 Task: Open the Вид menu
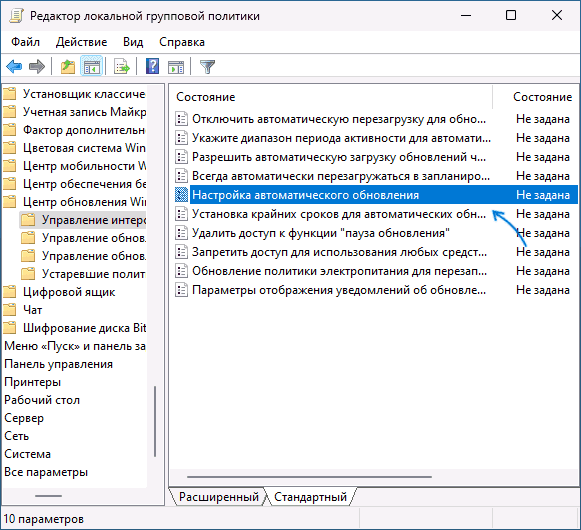(133, 42)
